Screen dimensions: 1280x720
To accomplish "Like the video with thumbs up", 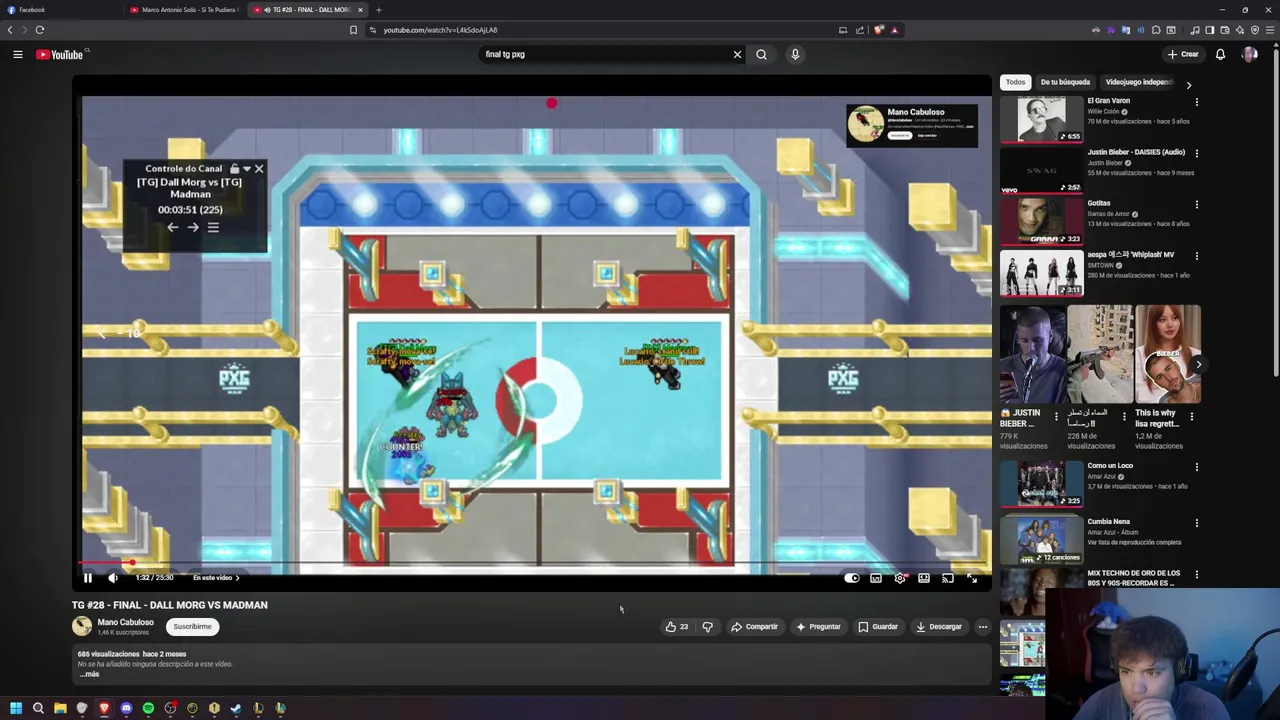I will pos(677,627).
